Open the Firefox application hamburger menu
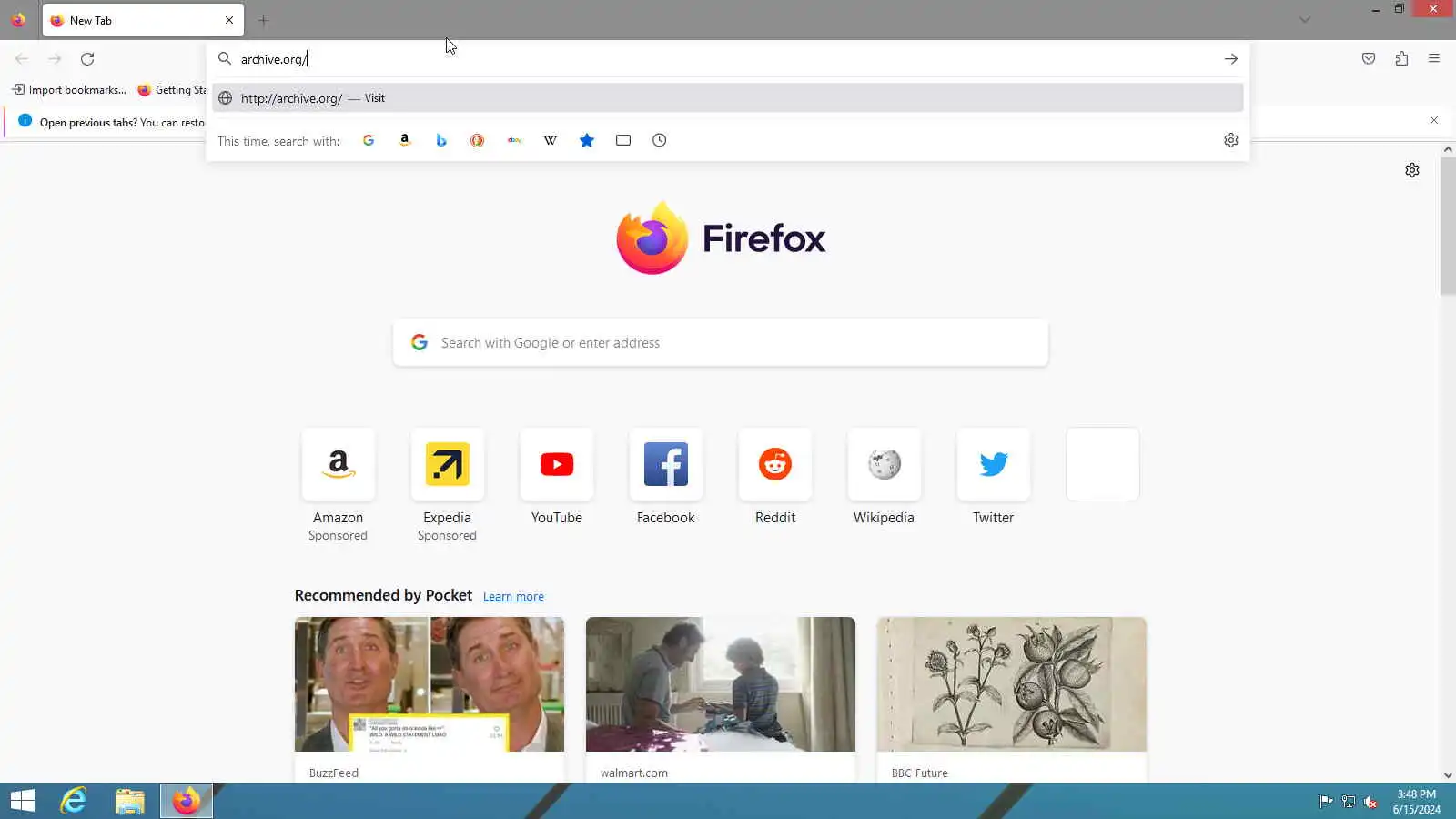The width and height of the screenshot is (1456, 819). (1434, 59)
